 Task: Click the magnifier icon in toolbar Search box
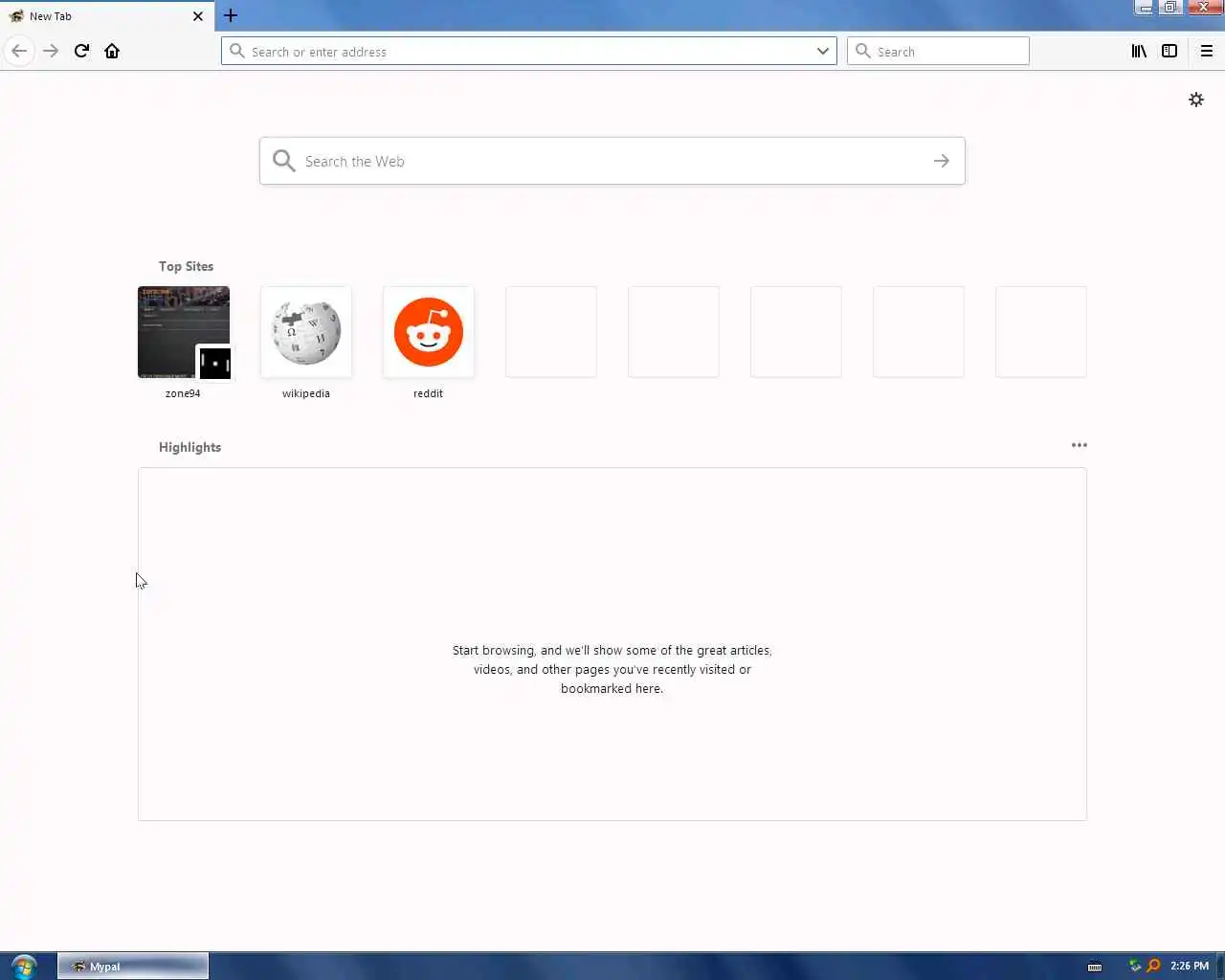863,51
